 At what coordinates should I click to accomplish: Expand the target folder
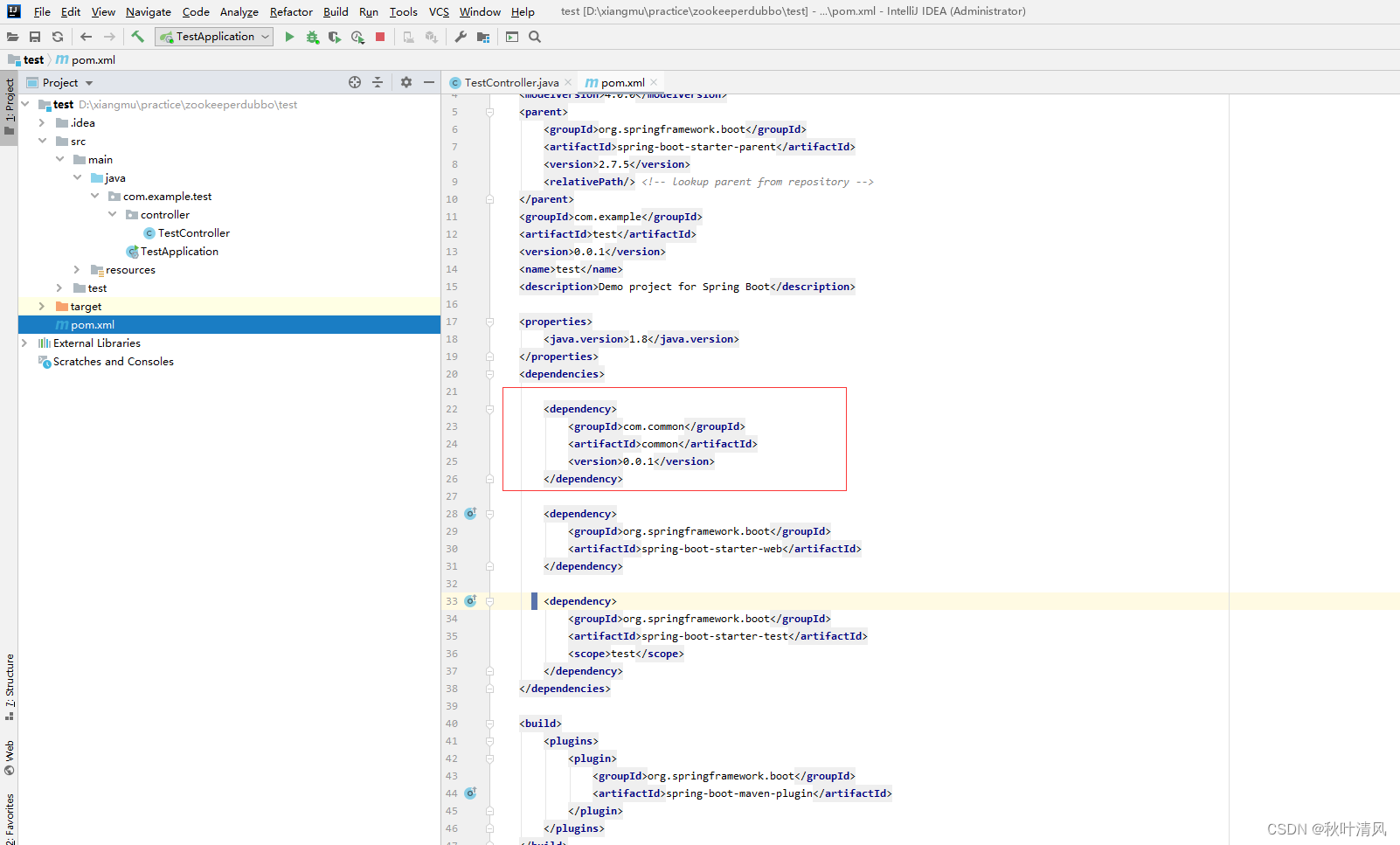tap(42, 306)
